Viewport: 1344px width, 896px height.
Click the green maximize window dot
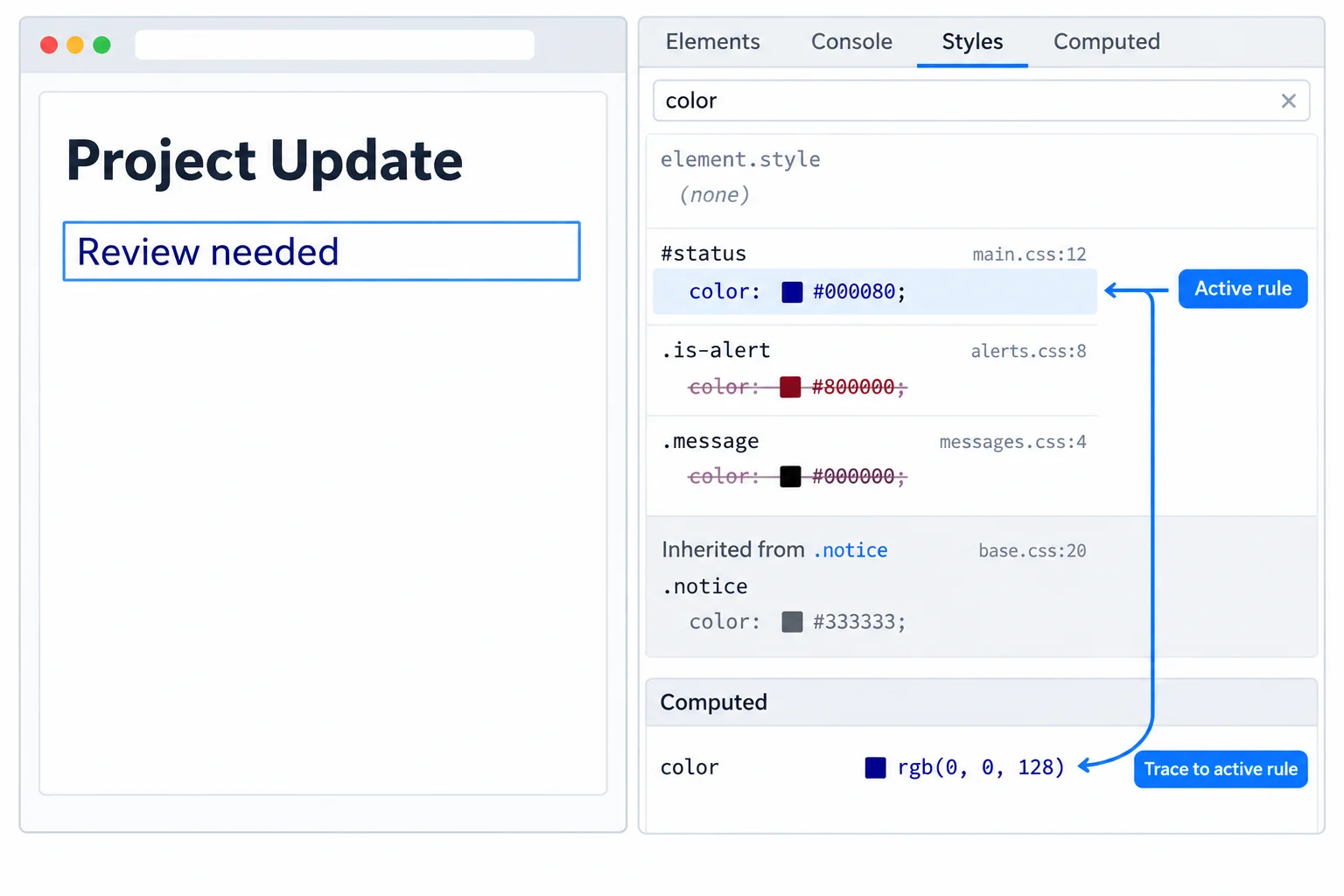101,45
